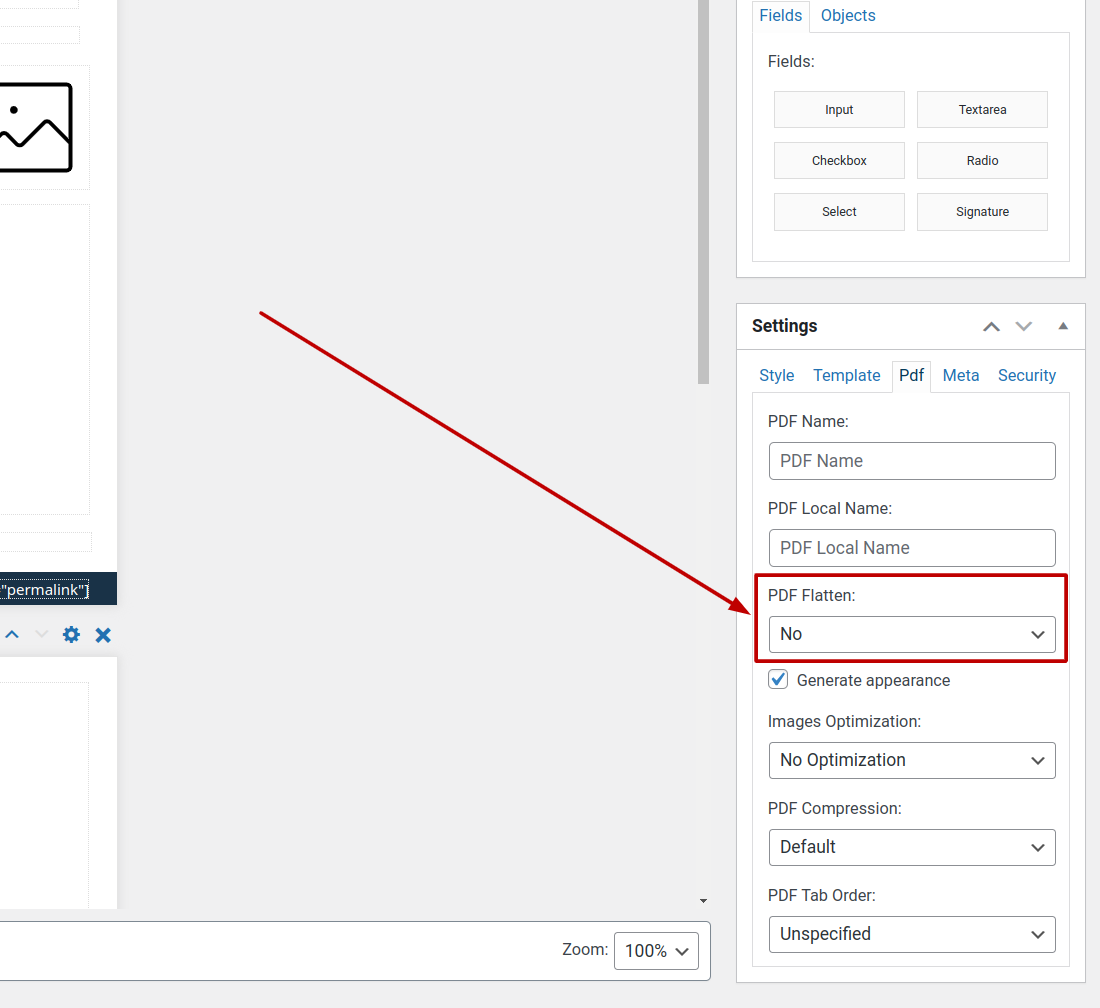Add a Signature field

(982, 212)
